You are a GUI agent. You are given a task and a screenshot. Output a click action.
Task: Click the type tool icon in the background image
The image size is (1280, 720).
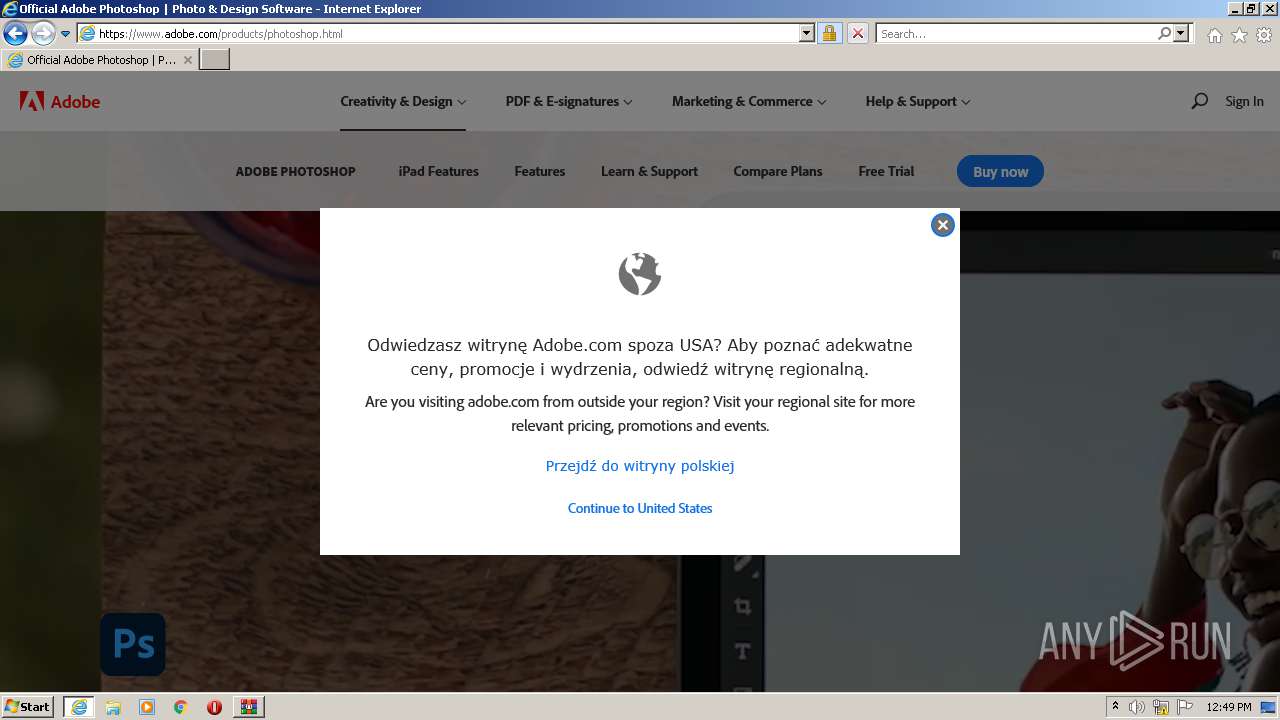[742, 651]
